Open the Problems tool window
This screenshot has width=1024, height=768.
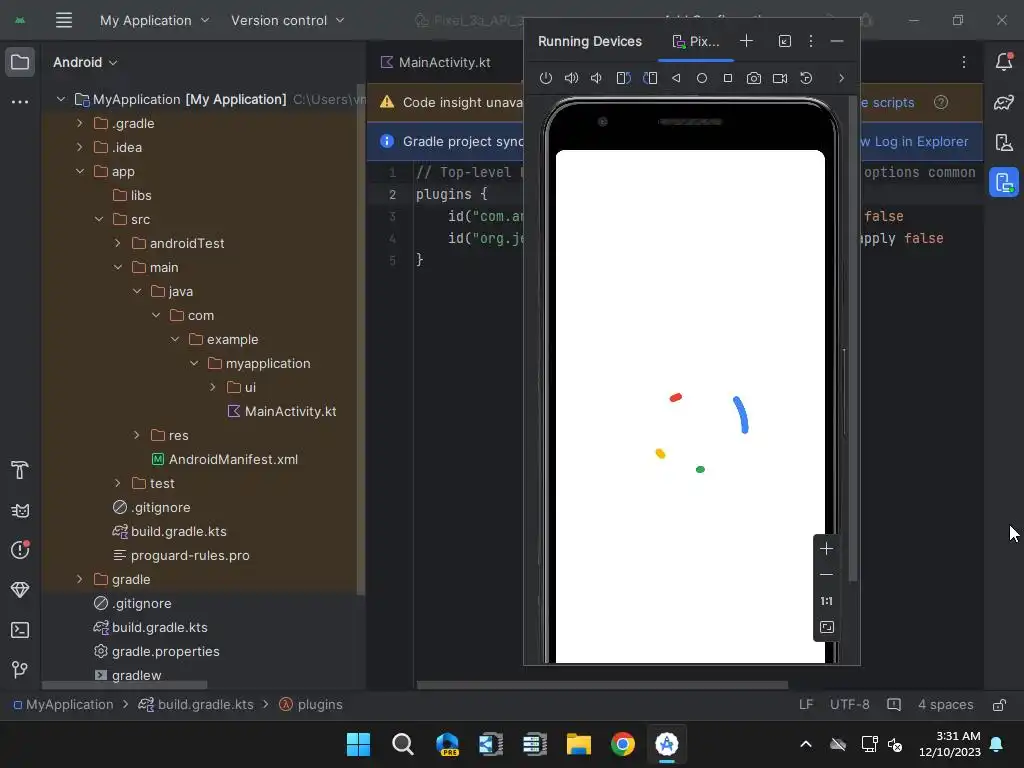pyautogui.click(x=20, y=550)
